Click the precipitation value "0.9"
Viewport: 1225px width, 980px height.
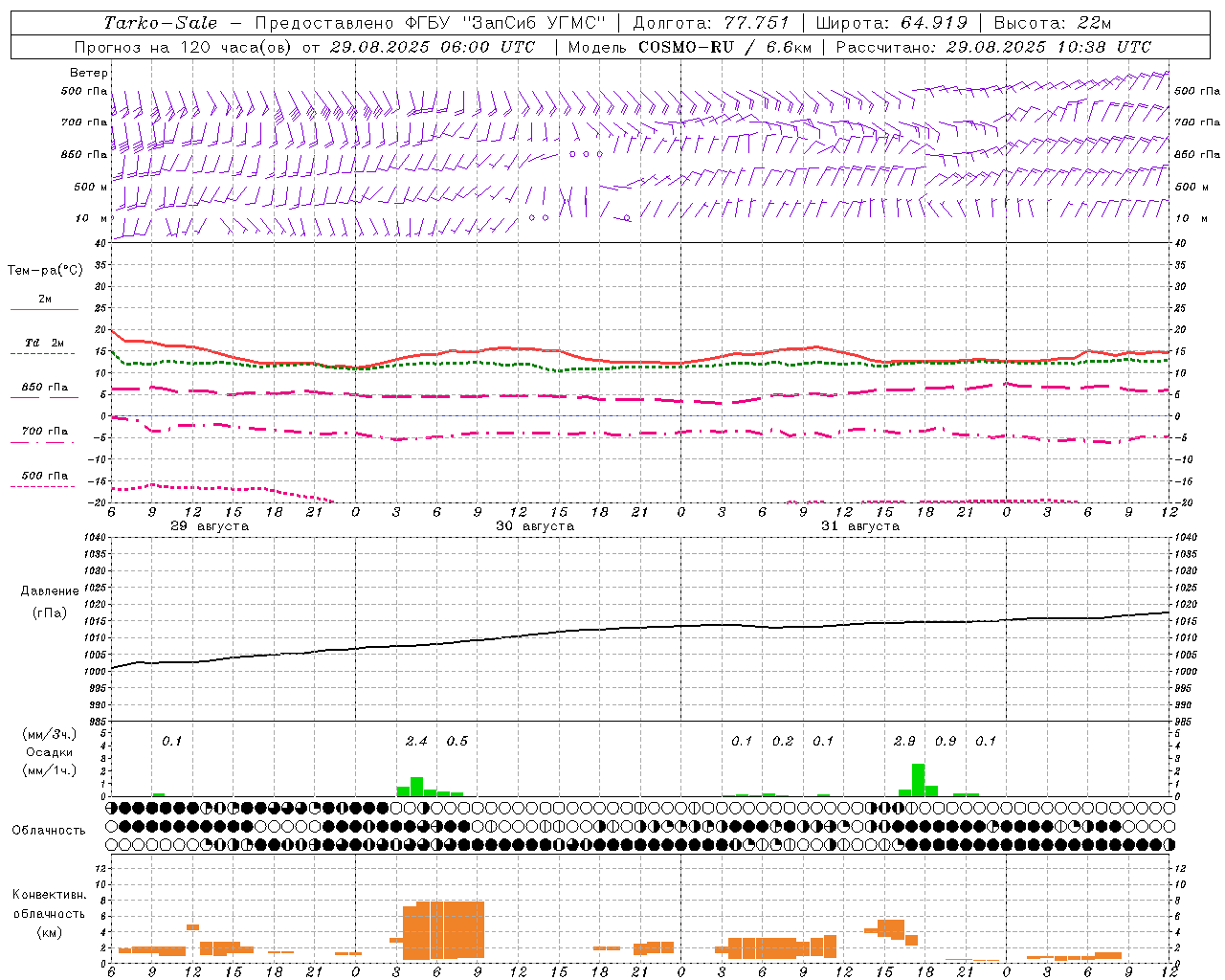946,742
